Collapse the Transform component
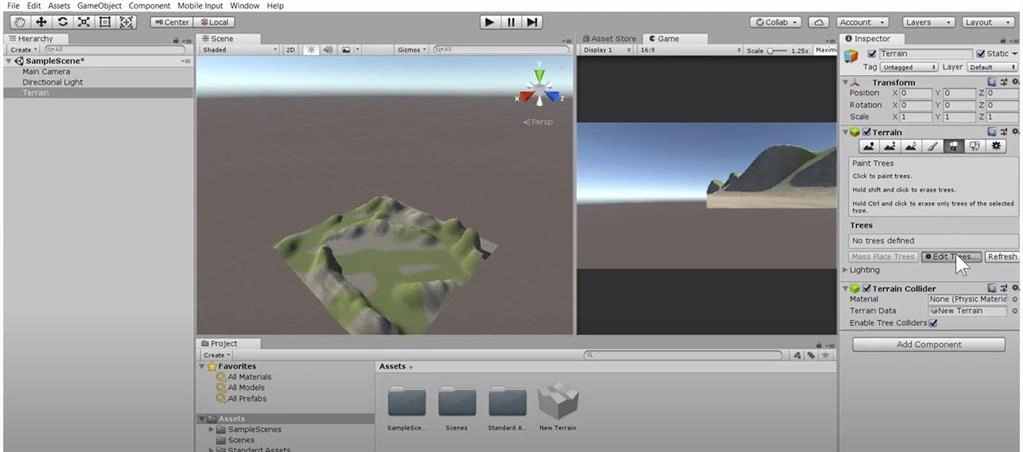The image size is (1023, 452). (846, 82)
